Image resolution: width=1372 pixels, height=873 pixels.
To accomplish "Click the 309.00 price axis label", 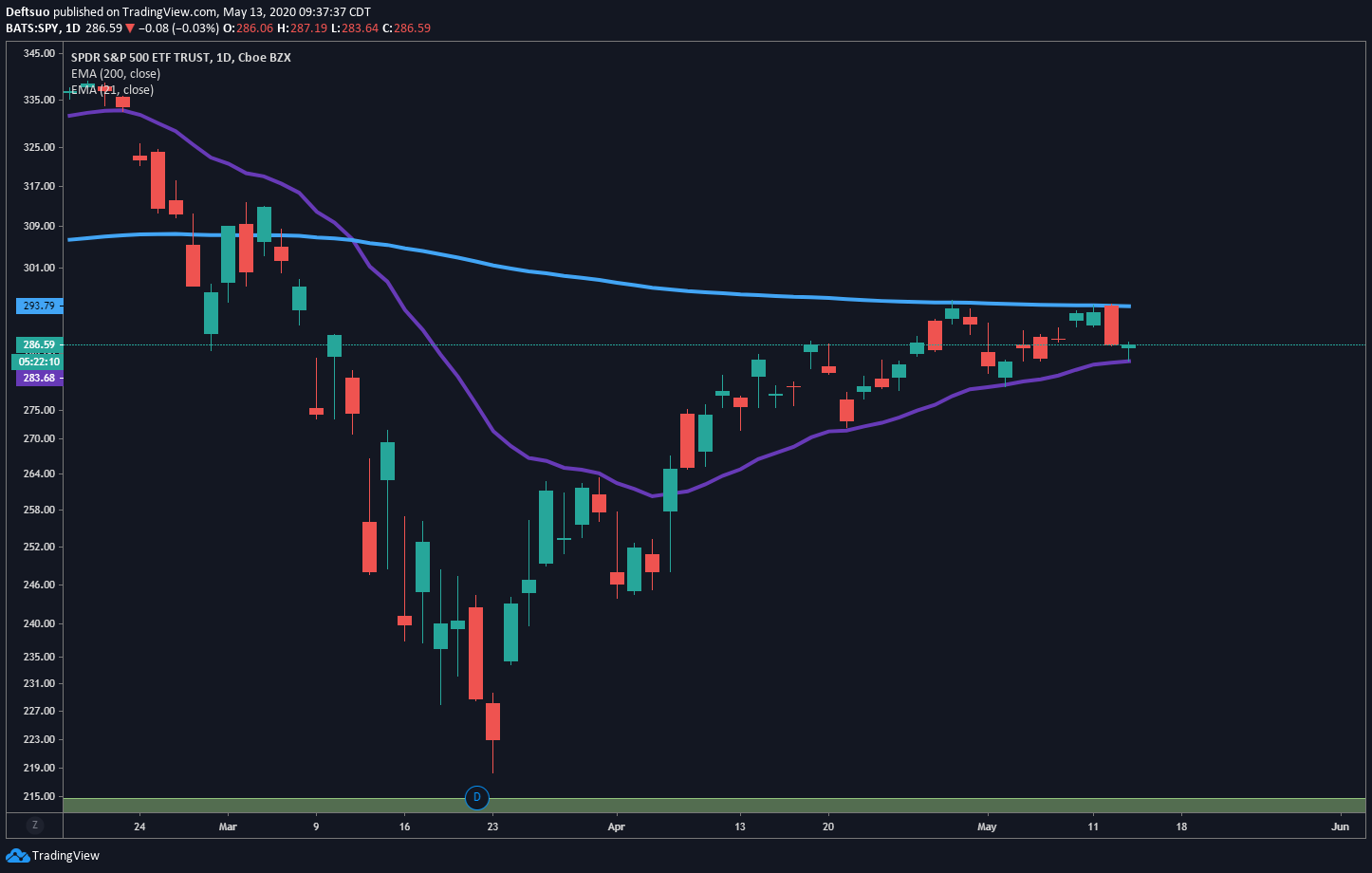I will pos(39,226).
